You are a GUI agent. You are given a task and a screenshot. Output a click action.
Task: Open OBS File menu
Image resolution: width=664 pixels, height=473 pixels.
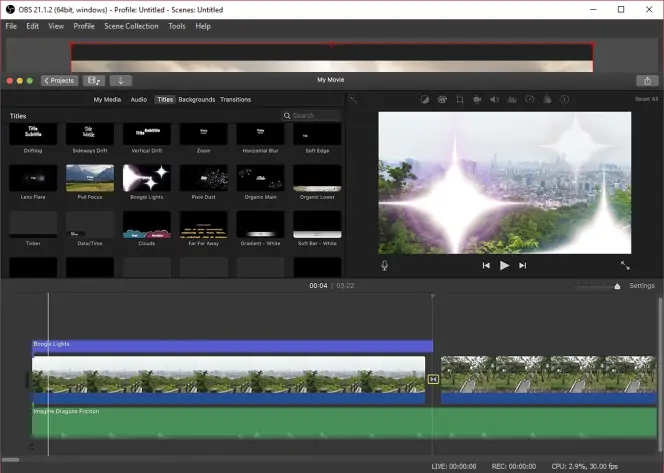click(x=11, y=26)
